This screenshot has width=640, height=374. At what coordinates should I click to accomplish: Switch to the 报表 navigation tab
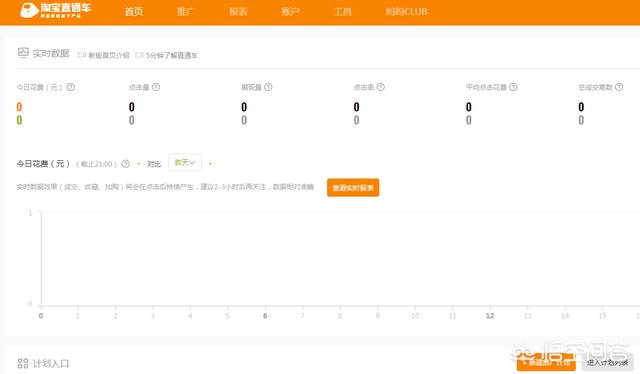pyautogui.click(x=238, y=11)
